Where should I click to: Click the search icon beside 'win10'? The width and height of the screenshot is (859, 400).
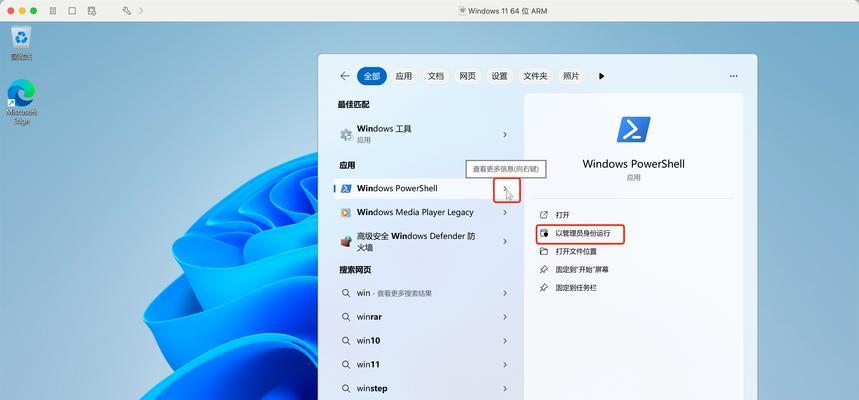[346, 340]
